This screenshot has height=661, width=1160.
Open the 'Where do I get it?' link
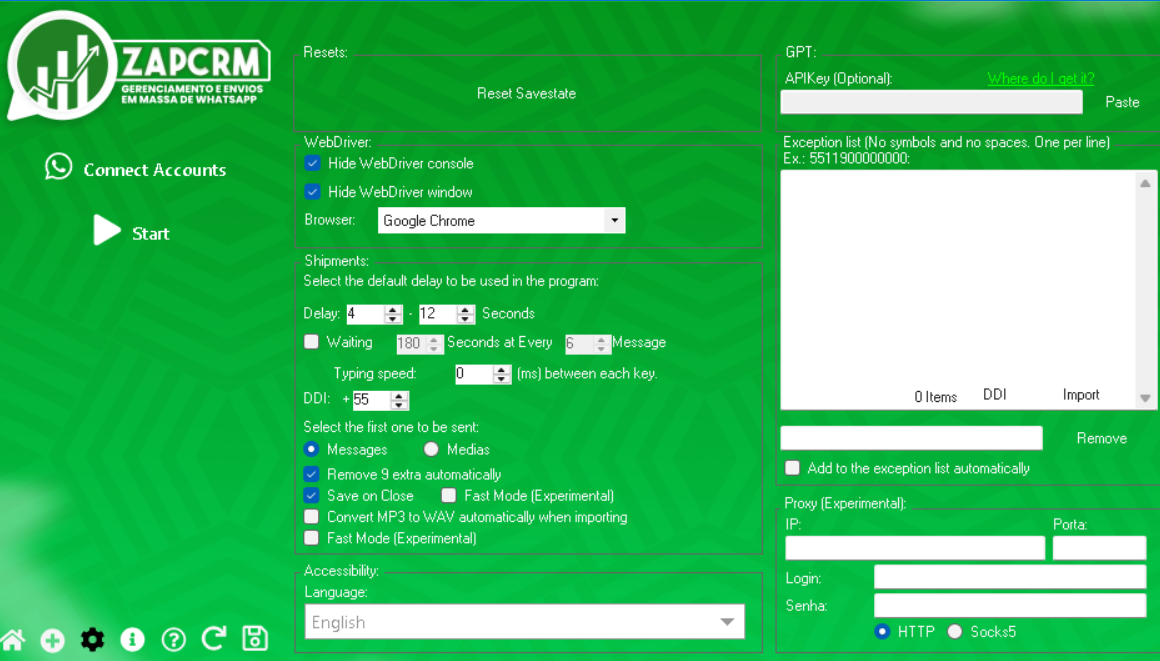coord(1040,79)
